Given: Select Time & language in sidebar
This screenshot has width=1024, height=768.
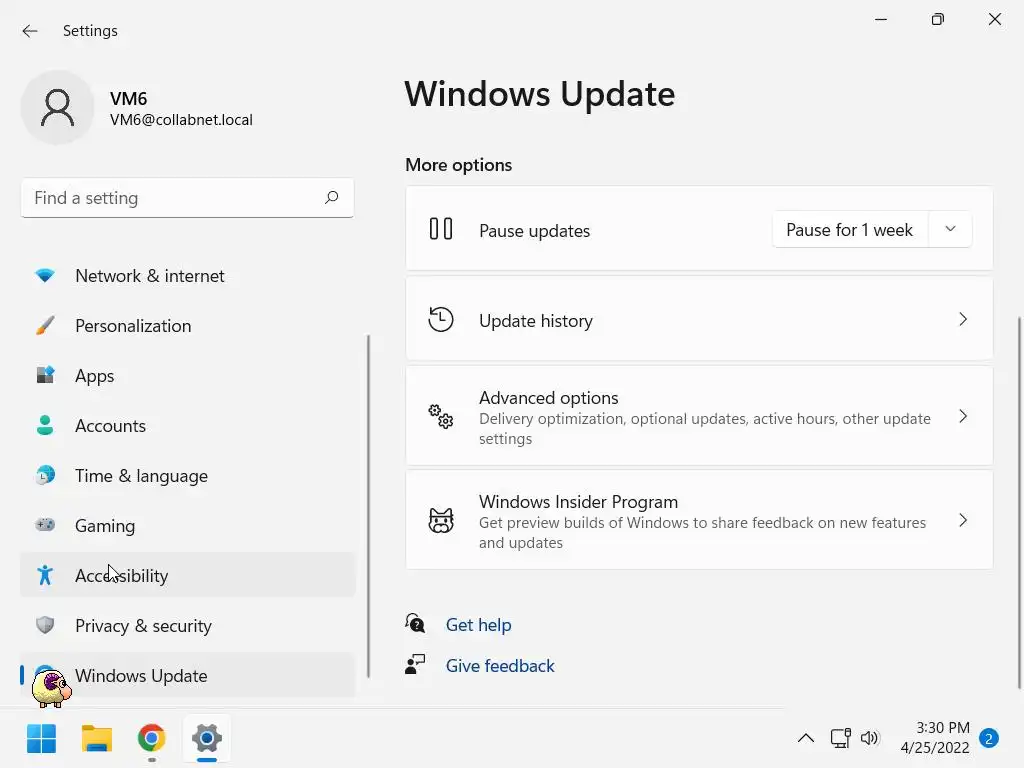Looking at the screenshot, I should point(187,475).
